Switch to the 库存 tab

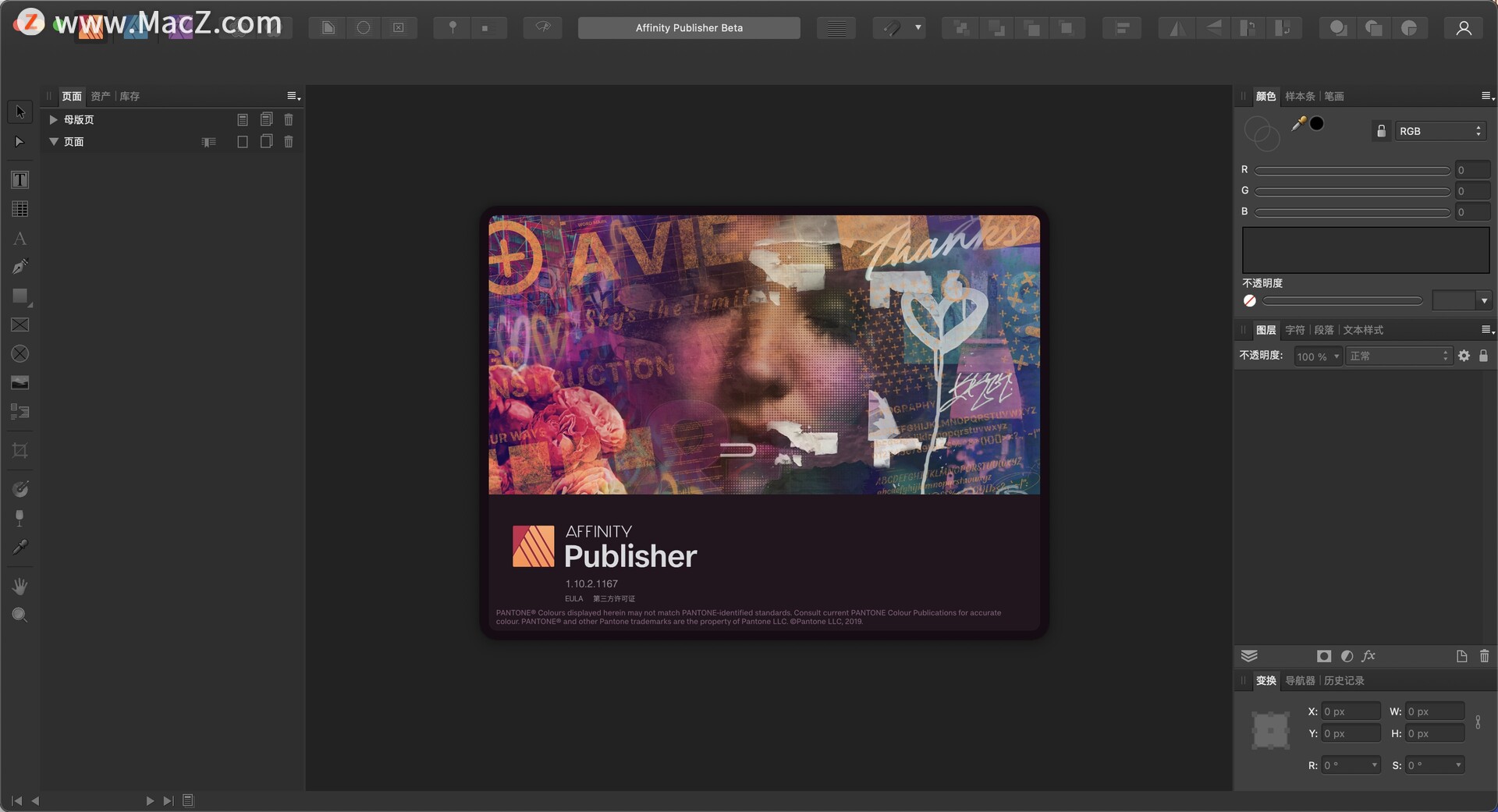point(130,96)
